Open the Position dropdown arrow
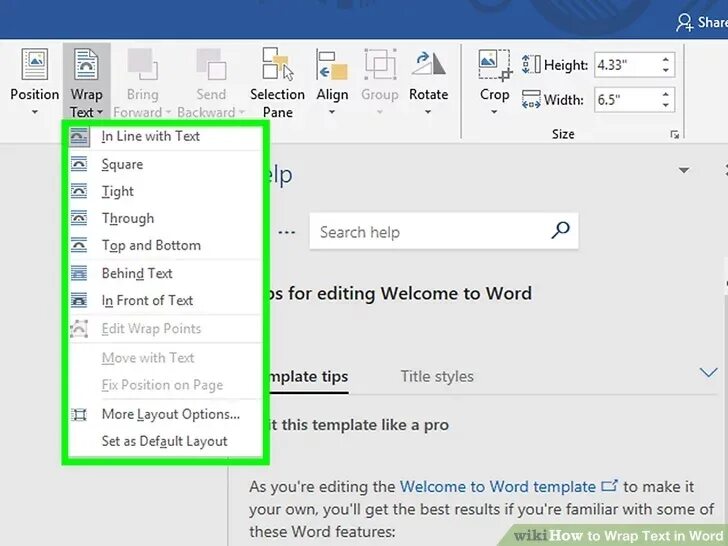The height and width of the screenshot is (546, 728). tap(34, 112)
